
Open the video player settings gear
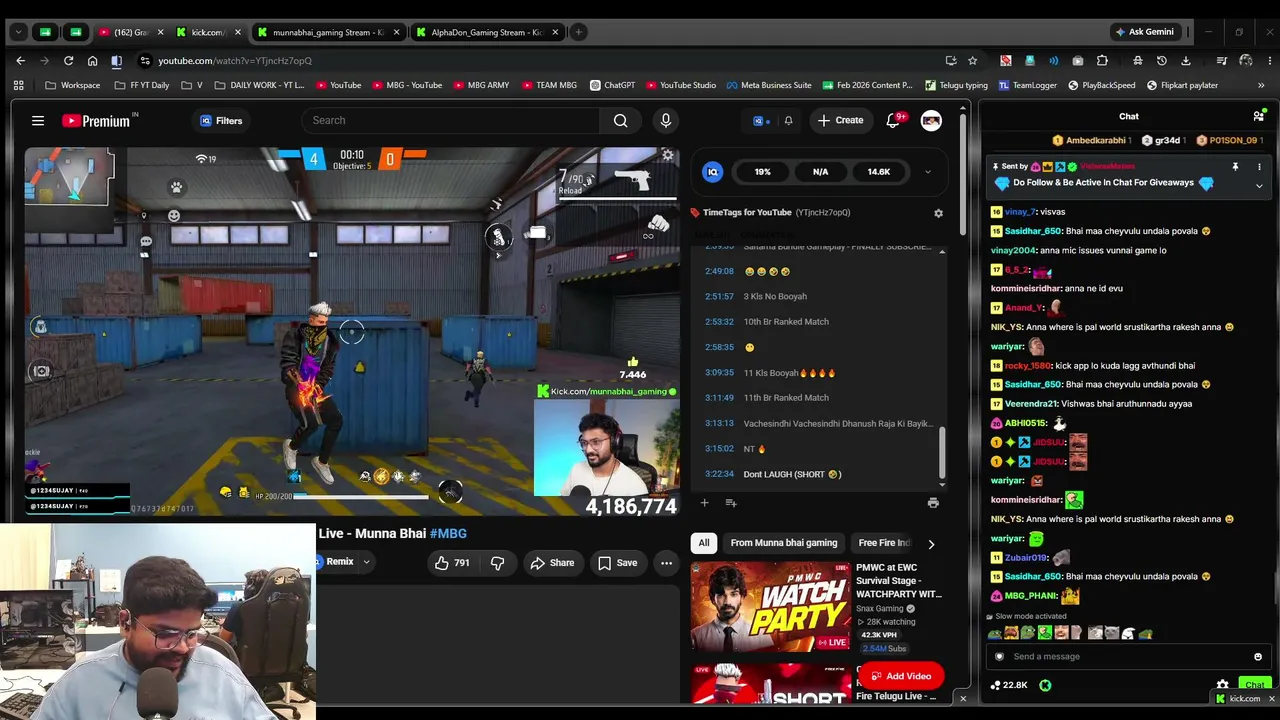click(668, 155)
